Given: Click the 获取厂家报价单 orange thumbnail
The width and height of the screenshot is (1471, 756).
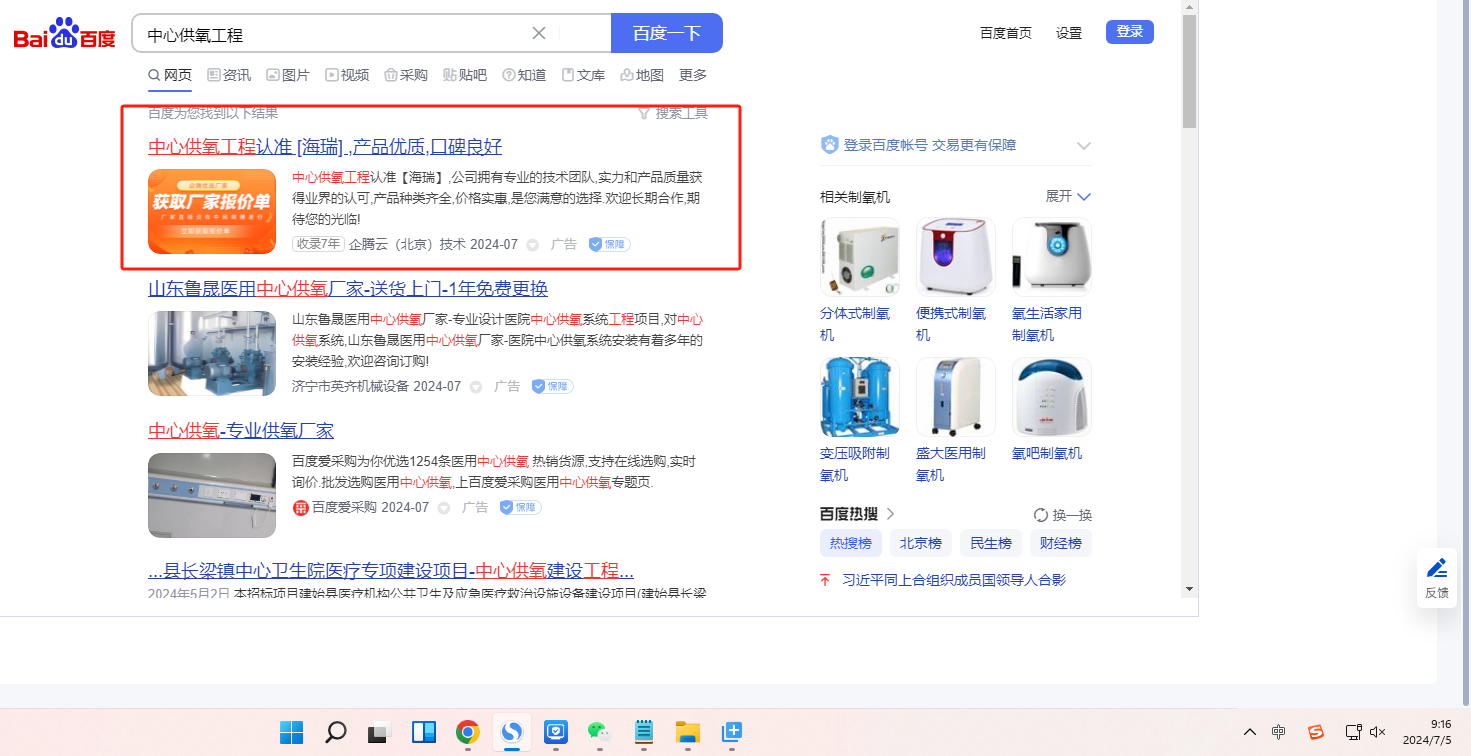Looking at the screenshot, I should point(212,211).
